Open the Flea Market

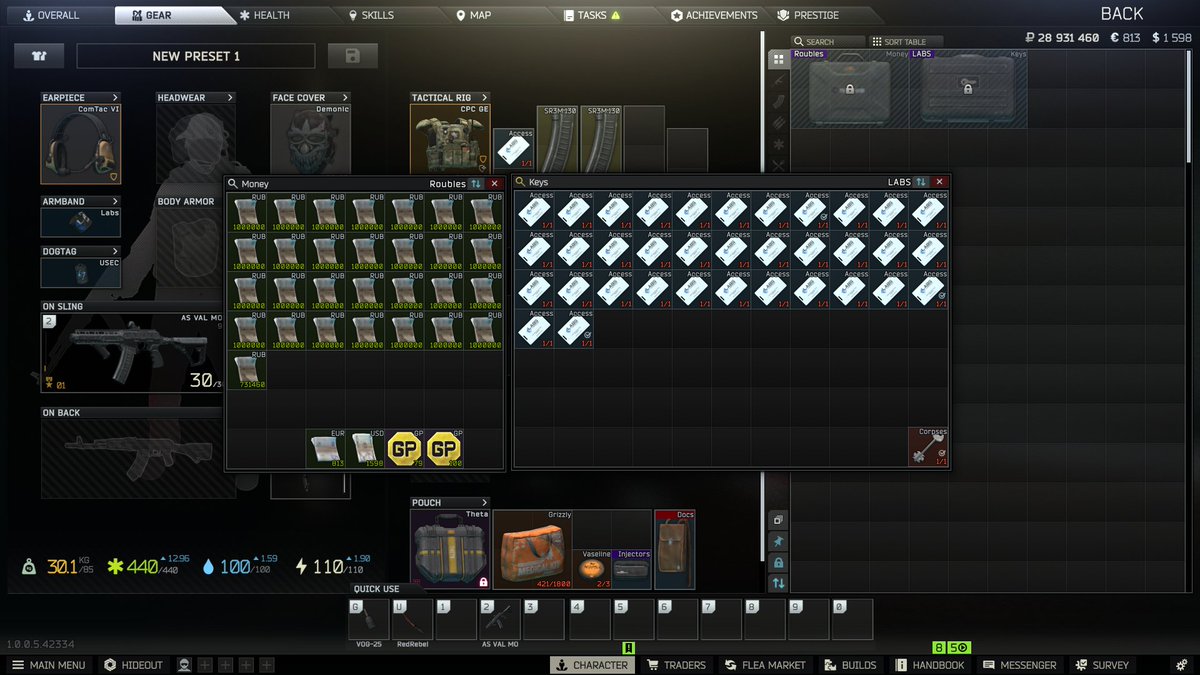765,664
